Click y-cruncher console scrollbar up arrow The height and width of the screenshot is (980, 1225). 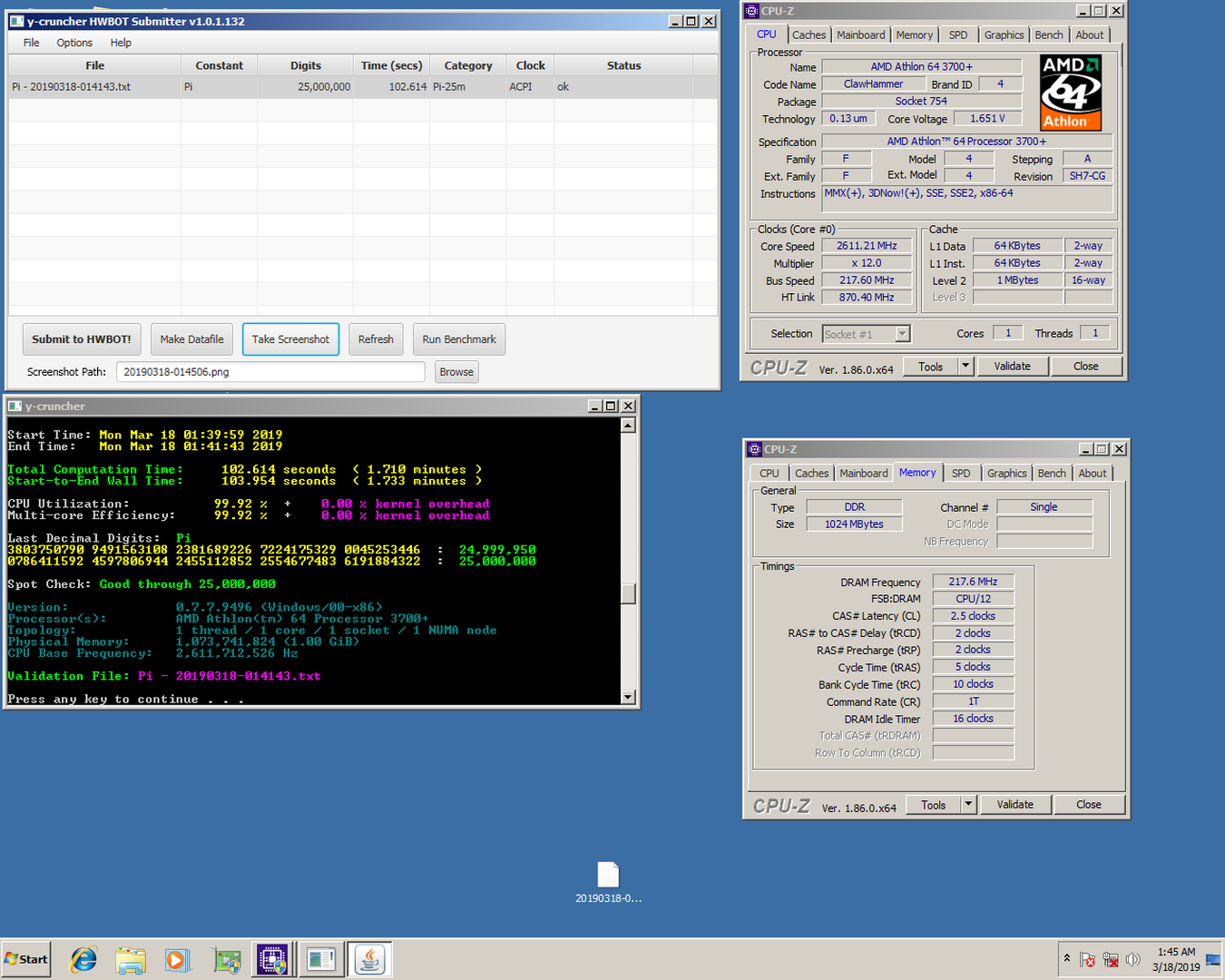(x=628, y=425)
